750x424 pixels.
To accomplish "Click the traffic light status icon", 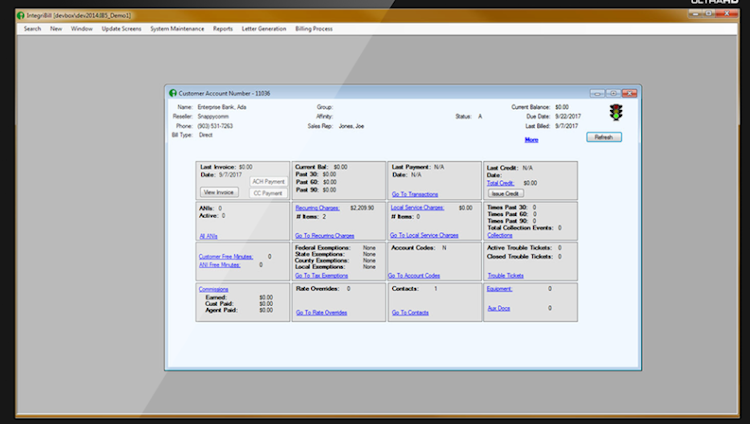I will tap(616, 112).
